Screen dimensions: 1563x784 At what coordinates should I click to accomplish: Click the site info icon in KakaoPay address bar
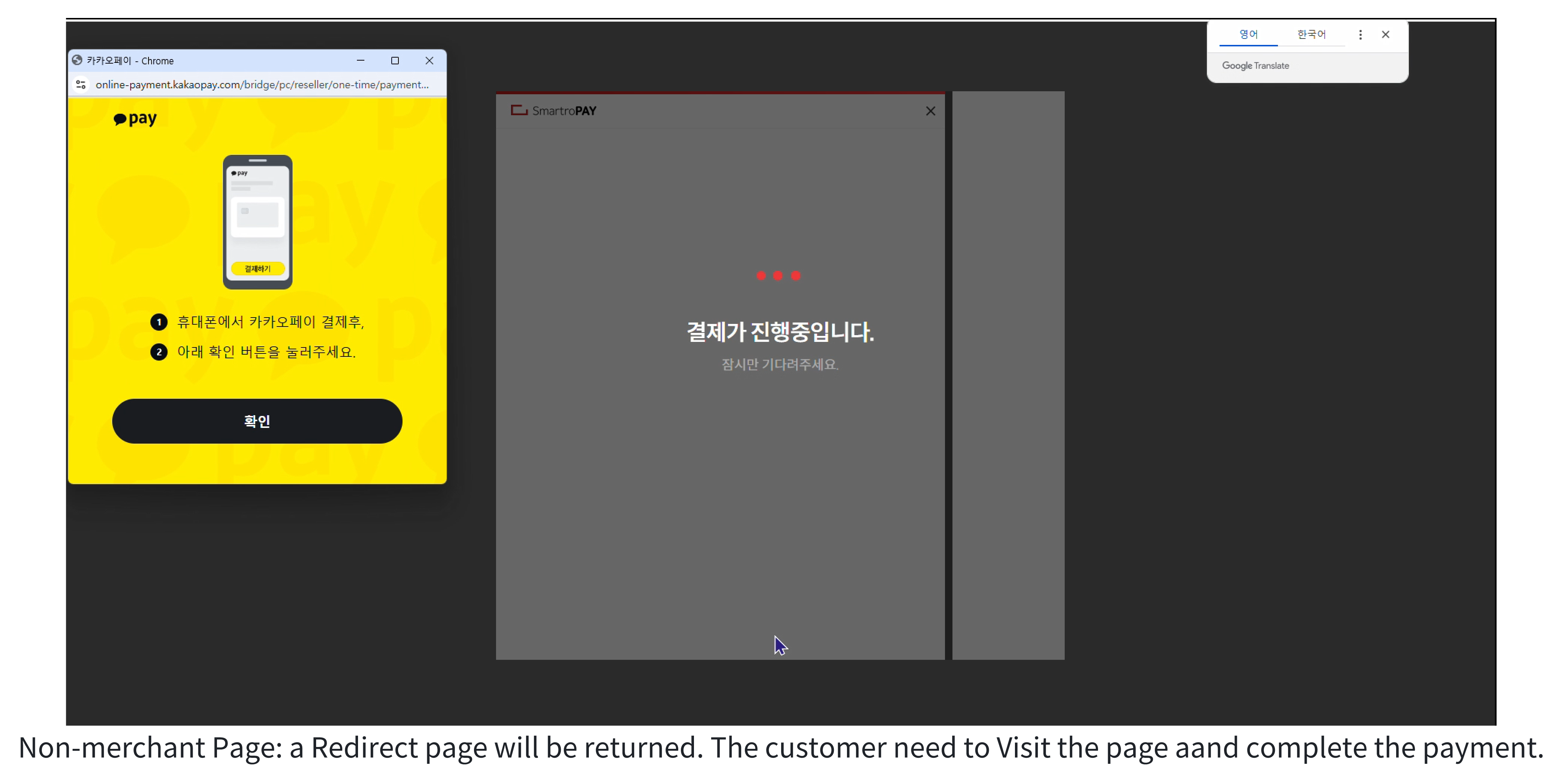[81, 84]
